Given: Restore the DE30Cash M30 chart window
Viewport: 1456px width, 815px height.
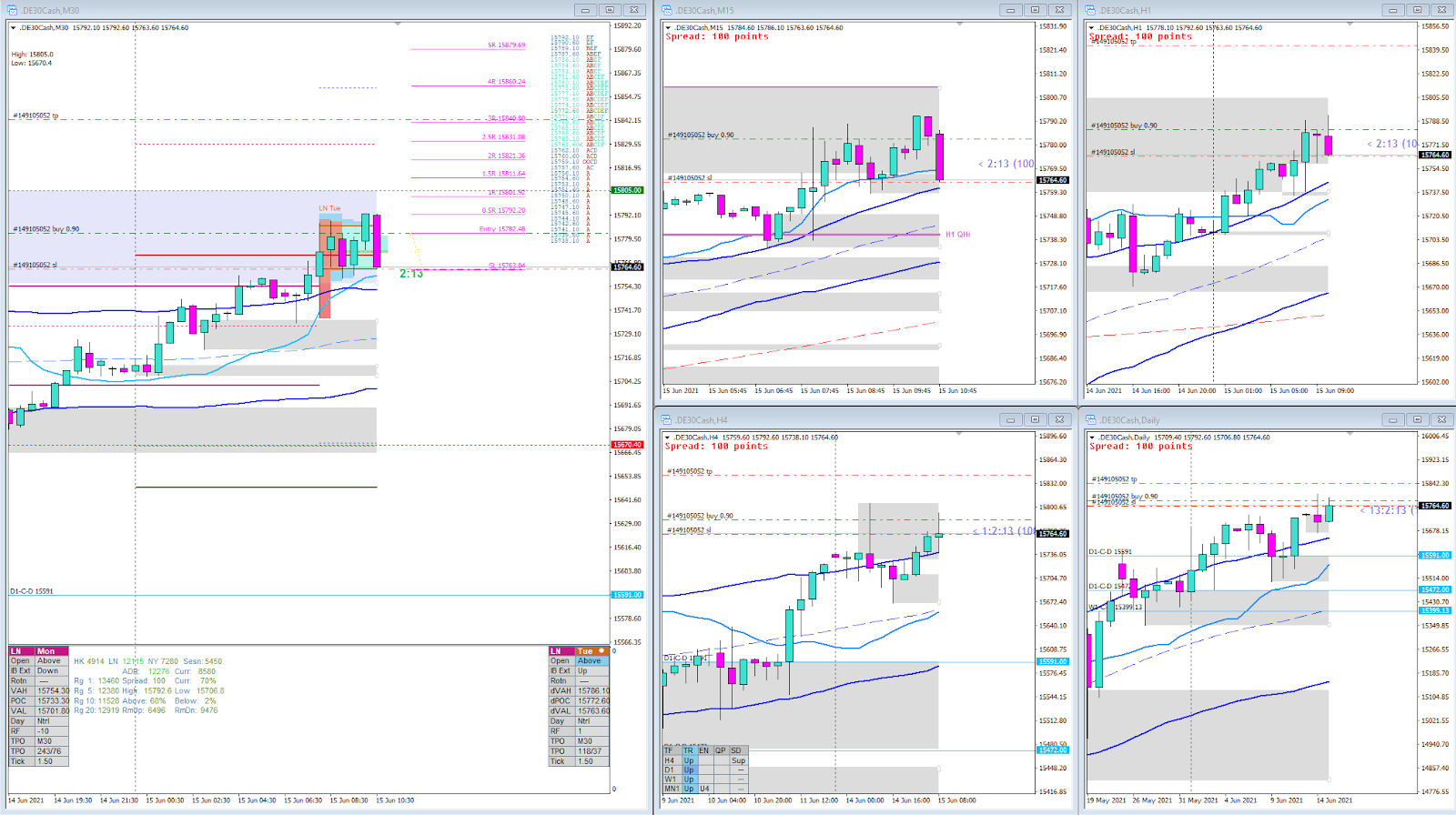Looking at the screenshot, I should [x=610, y=10].
